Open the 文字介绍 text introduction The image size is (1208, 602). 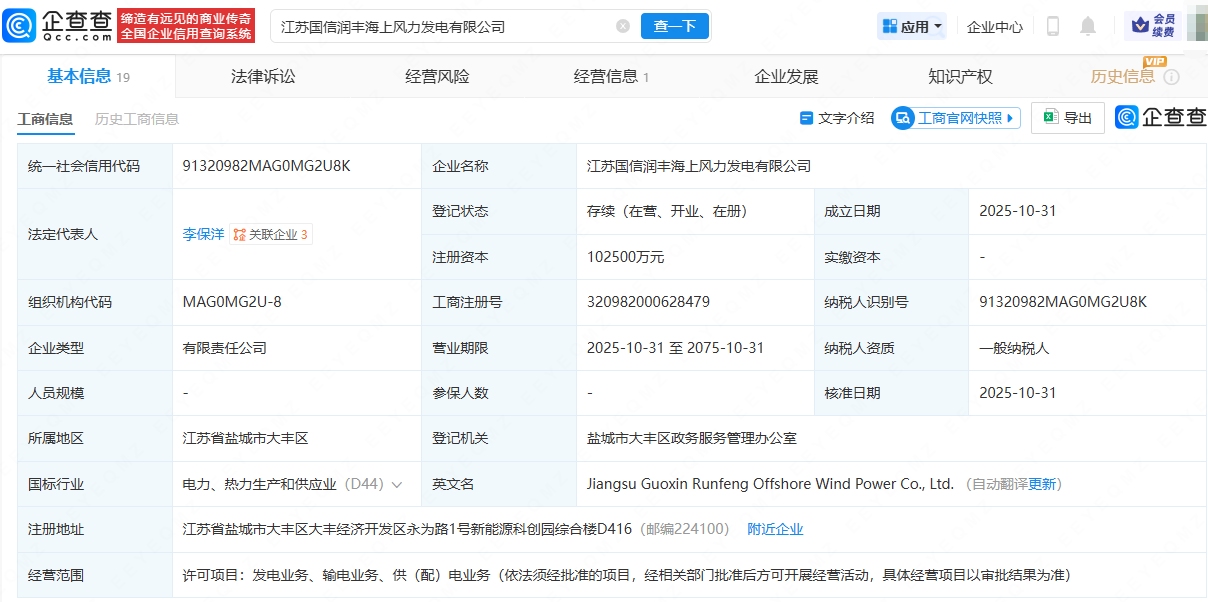click(x=837, y=118)
